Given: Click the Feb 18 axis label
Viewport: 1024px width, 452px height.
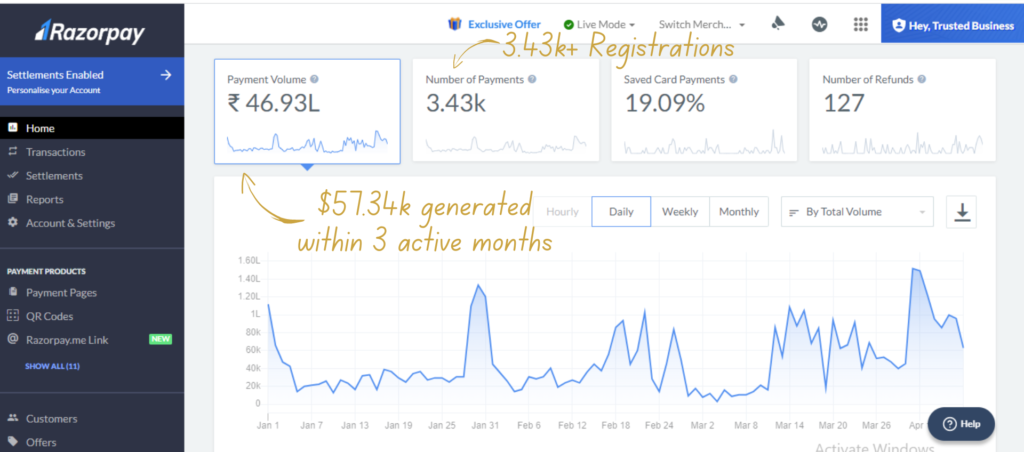Looking at the screenshot, I should tap(615, 425).
